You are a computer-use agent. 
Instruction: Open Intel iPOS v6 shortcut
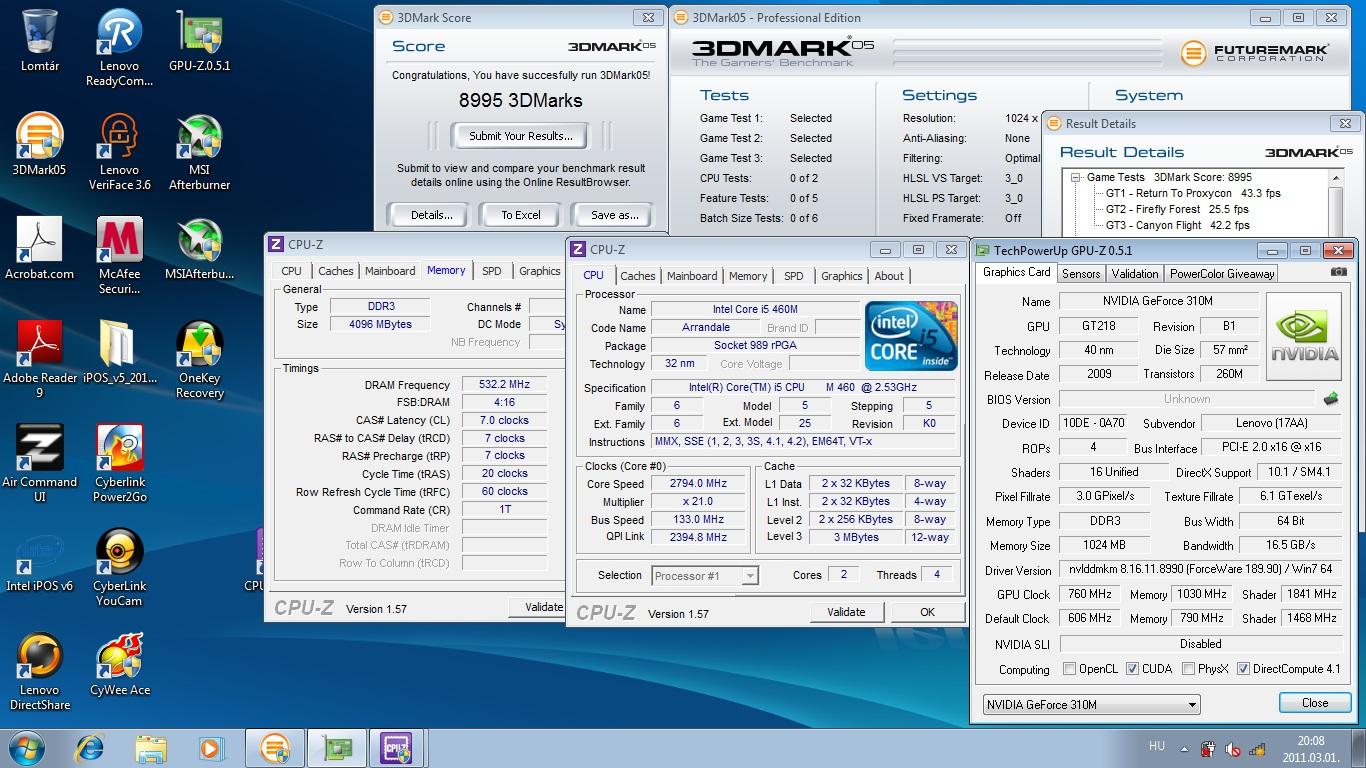click(x=39, y=560)
